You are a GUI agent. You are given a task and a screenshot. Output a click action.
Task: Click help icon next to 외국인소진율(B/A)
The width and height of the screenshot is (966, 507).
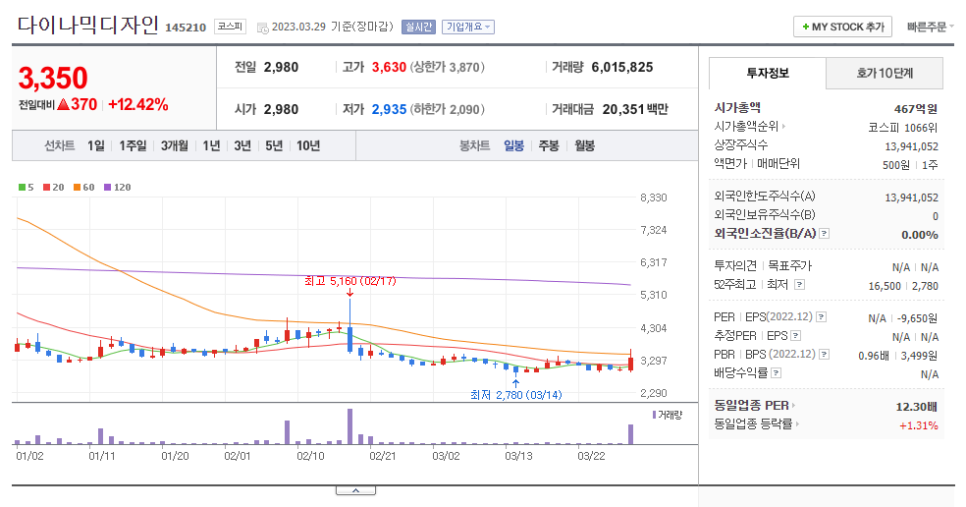click(824, 233)
